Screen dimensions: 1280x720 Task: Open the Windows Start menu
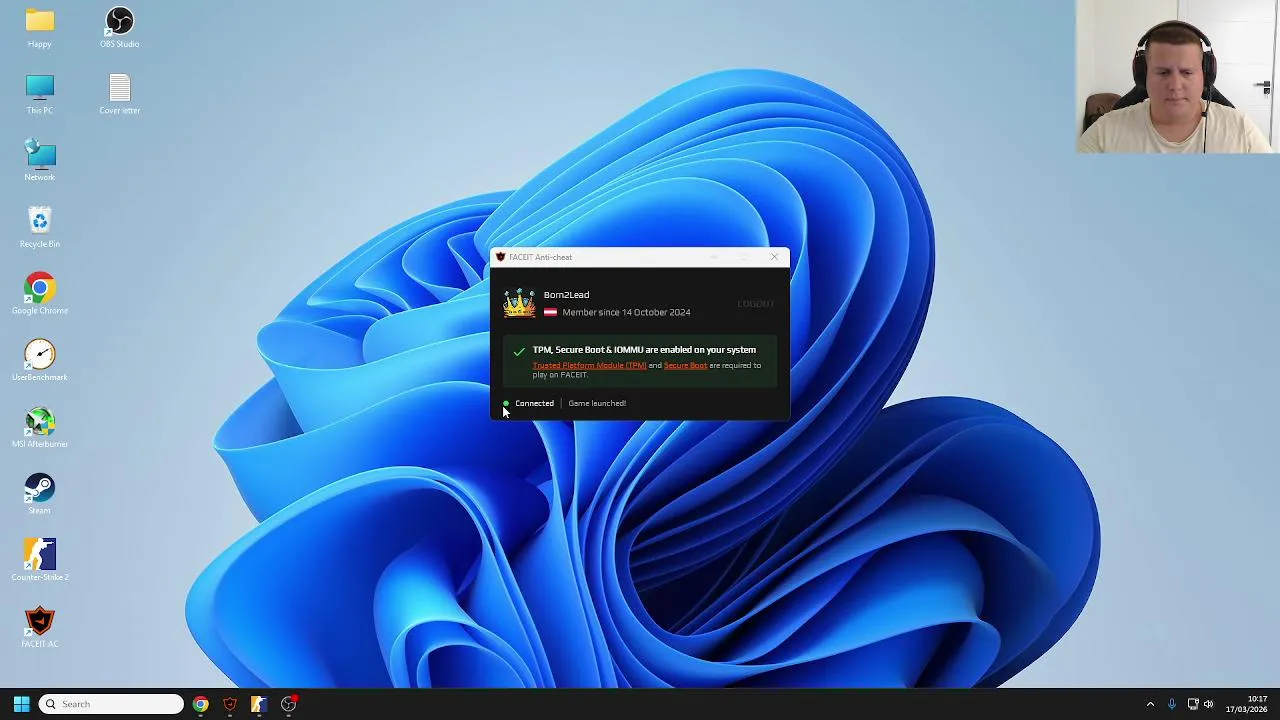pos(21,704)
